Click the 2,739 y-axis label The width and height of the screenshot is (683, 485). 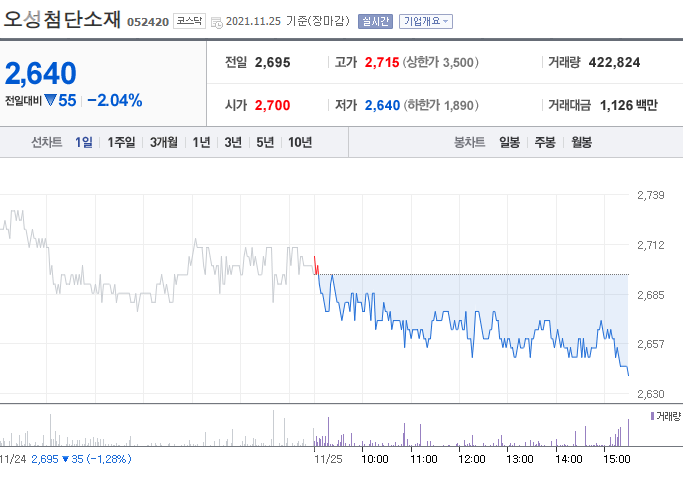[x=651, y=195]
